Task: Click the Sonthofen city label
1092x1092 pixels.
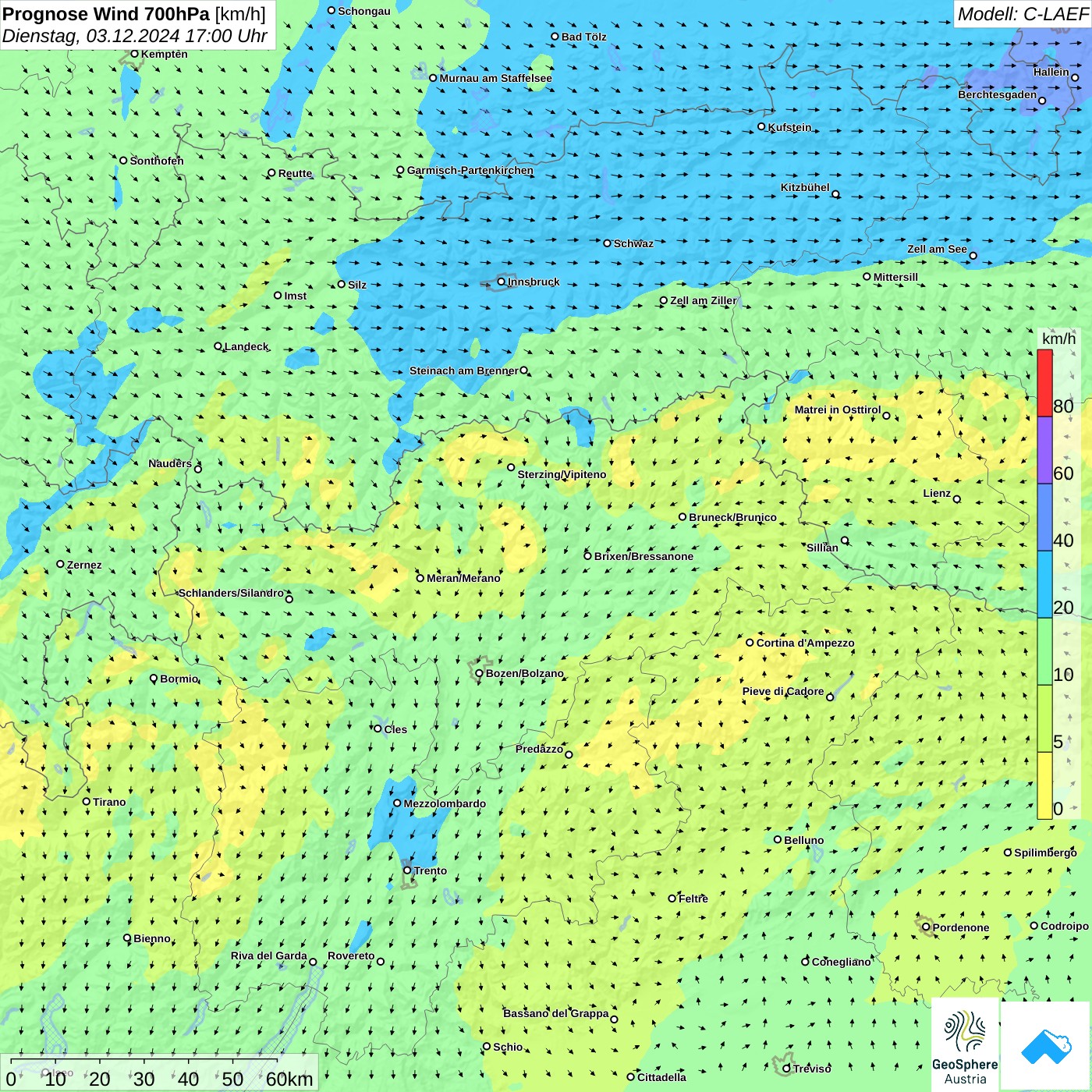Action: pos(157,161)
